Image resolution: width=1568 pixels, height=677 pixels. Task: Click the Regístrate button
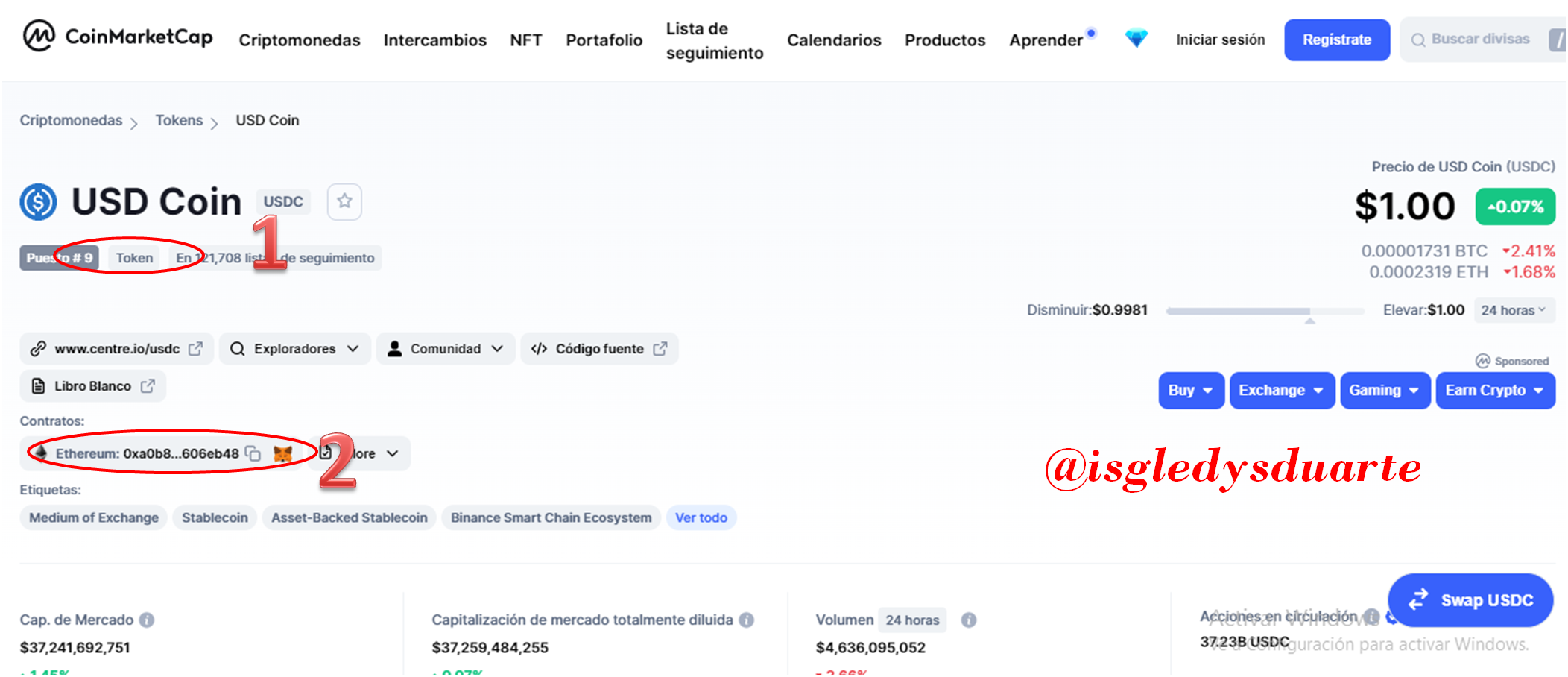pyautogui.click(x=1337, y=40)
